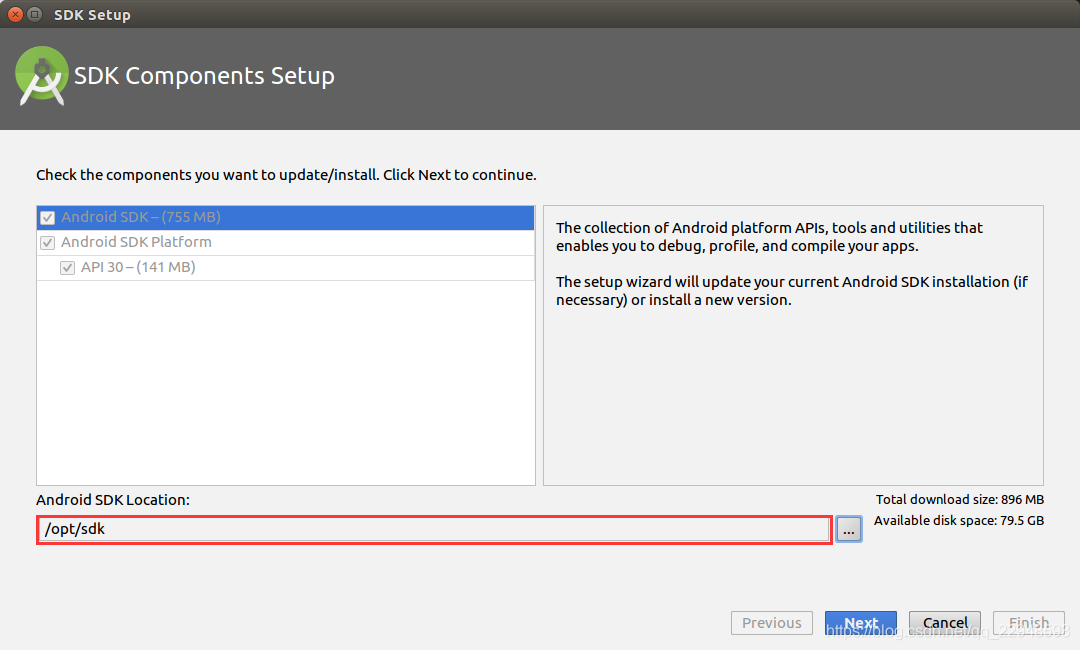
Task: Click the Android SDK Location label
Action: (113, 501)
